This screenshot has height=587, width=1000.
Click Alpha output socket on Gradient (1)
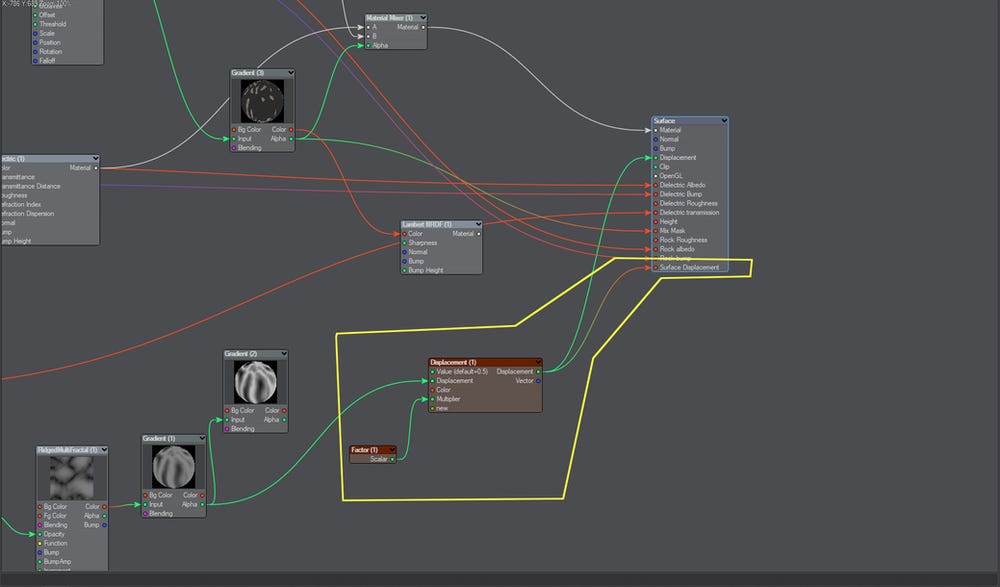pos(203,505)
